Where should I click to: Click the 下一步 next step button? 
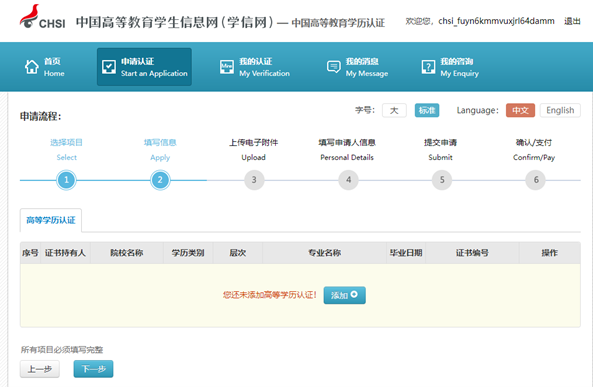93,369
